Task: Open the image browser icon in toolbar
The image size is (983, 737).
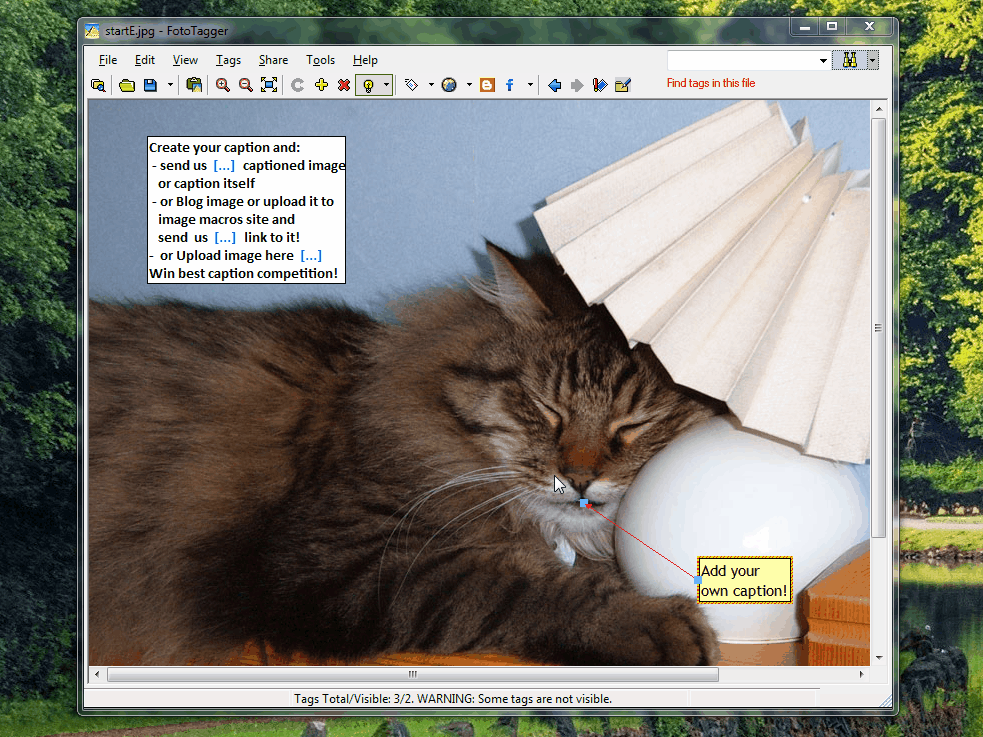Action: tap(98, 85)
